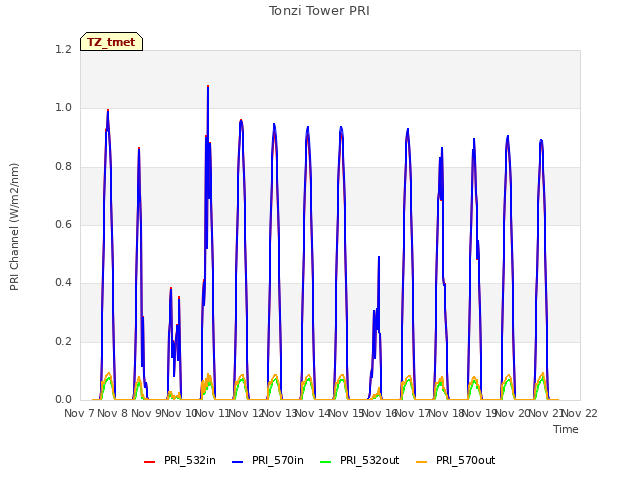The image size is (640, 480).
Task: Click the Nov 7 x-axis tick label
Action: point(80,413)
